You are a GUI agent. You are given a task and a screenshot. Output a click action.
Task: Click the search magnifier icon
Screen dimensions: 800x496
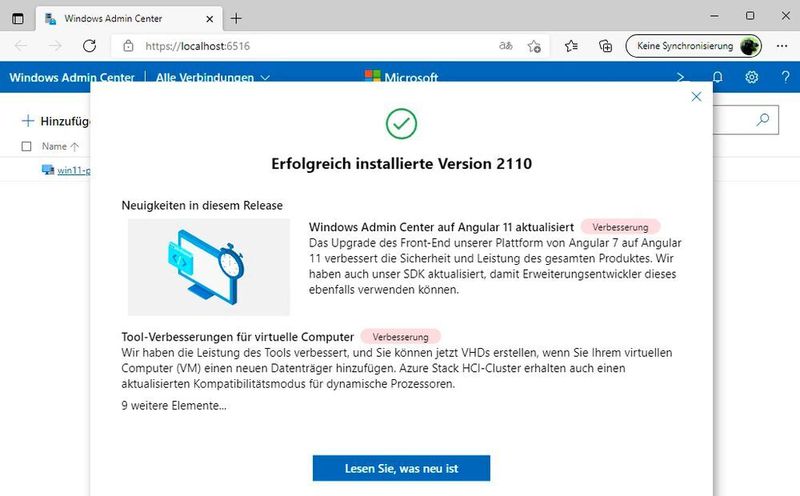pos(762,120)
